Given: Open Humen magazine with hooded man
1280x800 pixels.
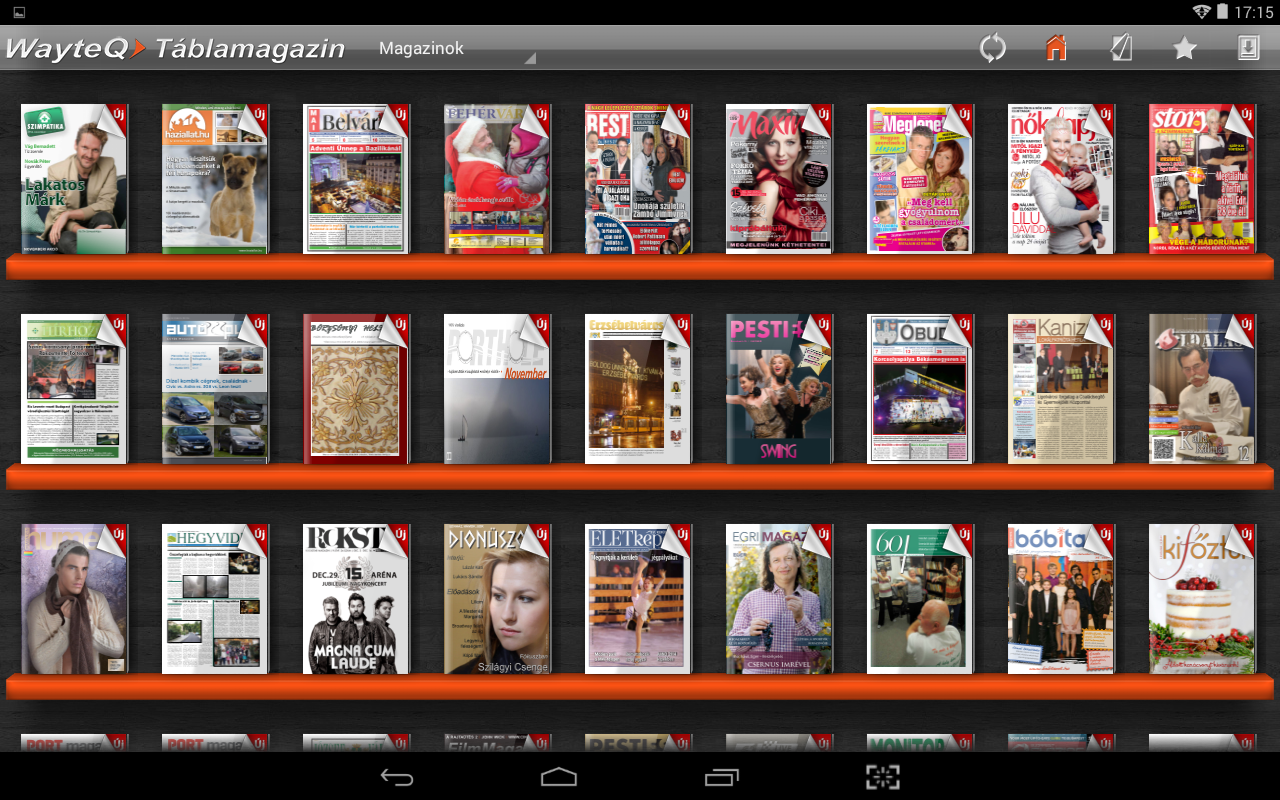Looking at the screenshot, I should coord(74,599).
